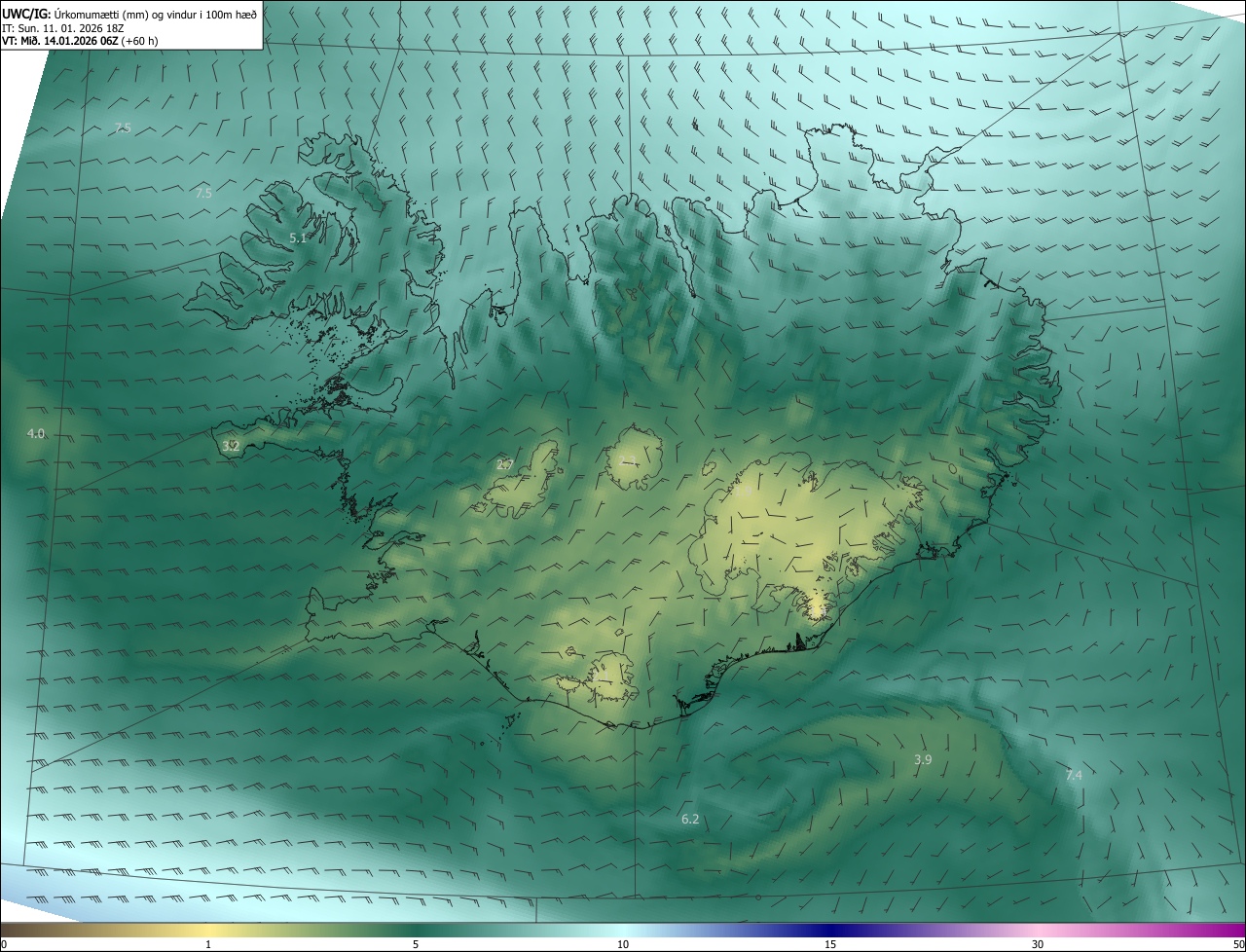Click the color scale tick labeled 50
The height and width of the screenshot is (952, 1246).
click(1238, 944)
